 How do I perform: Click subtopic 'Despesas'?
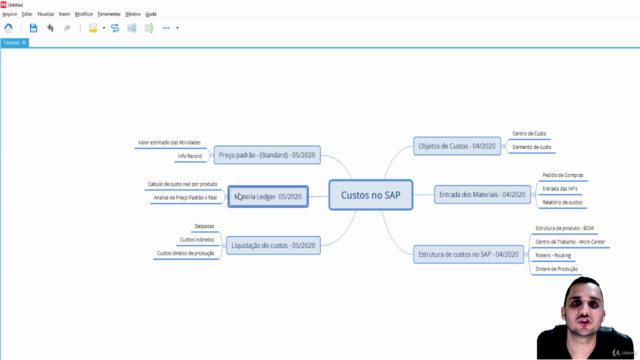[x=204, y=227]
